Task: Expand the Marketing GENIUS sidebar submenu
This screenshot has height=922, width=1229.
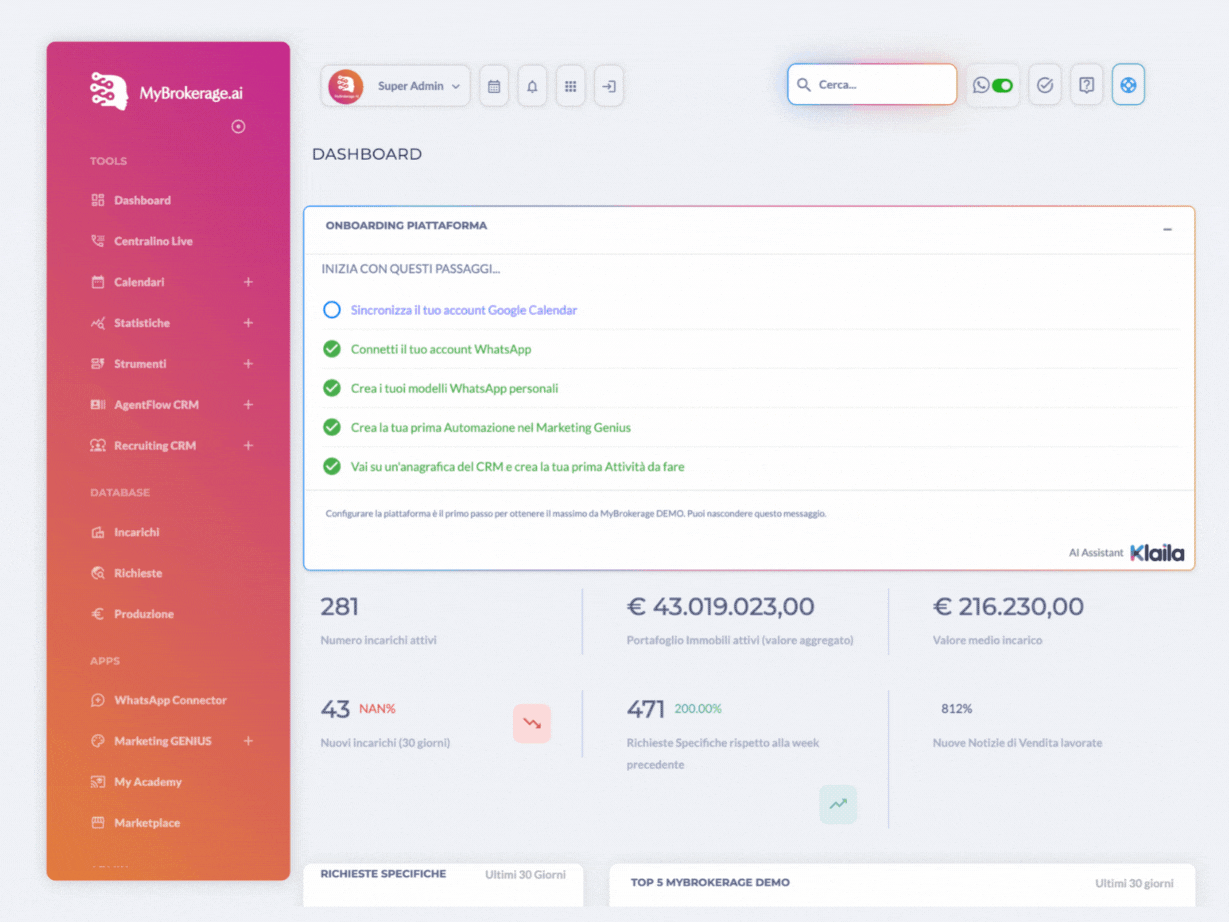Action: point(248,741)
